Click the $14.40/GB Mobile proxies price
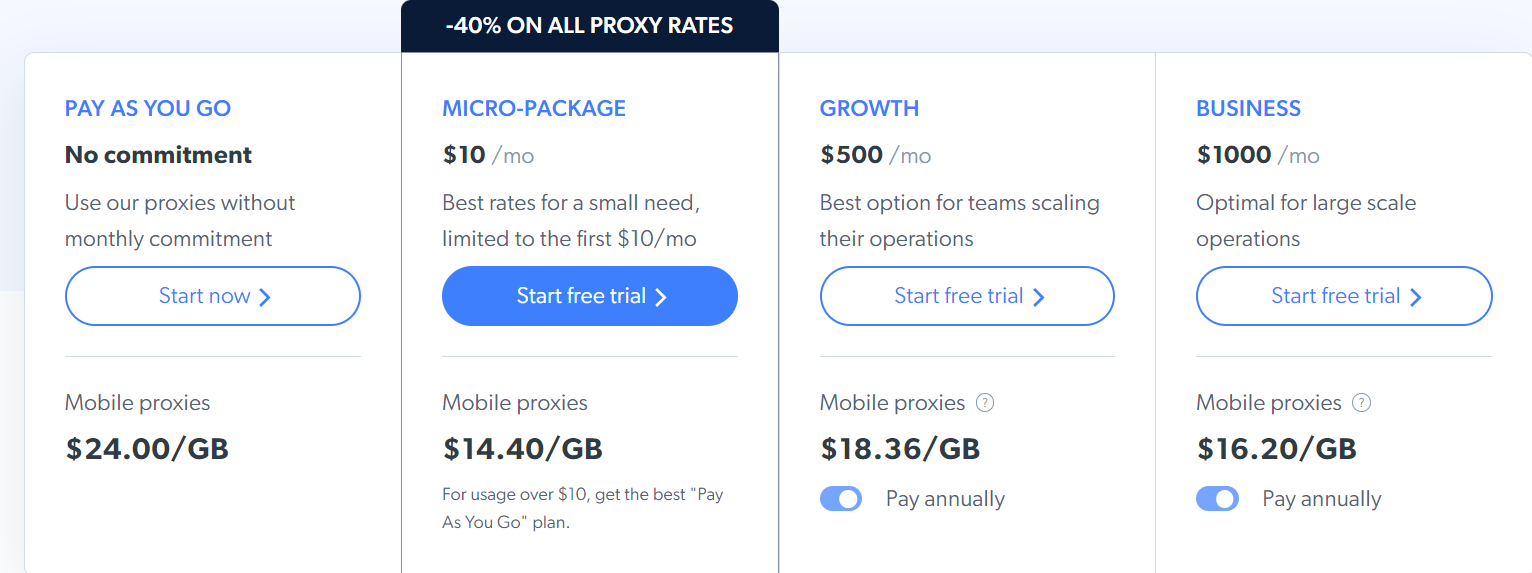 pos(523,448)
